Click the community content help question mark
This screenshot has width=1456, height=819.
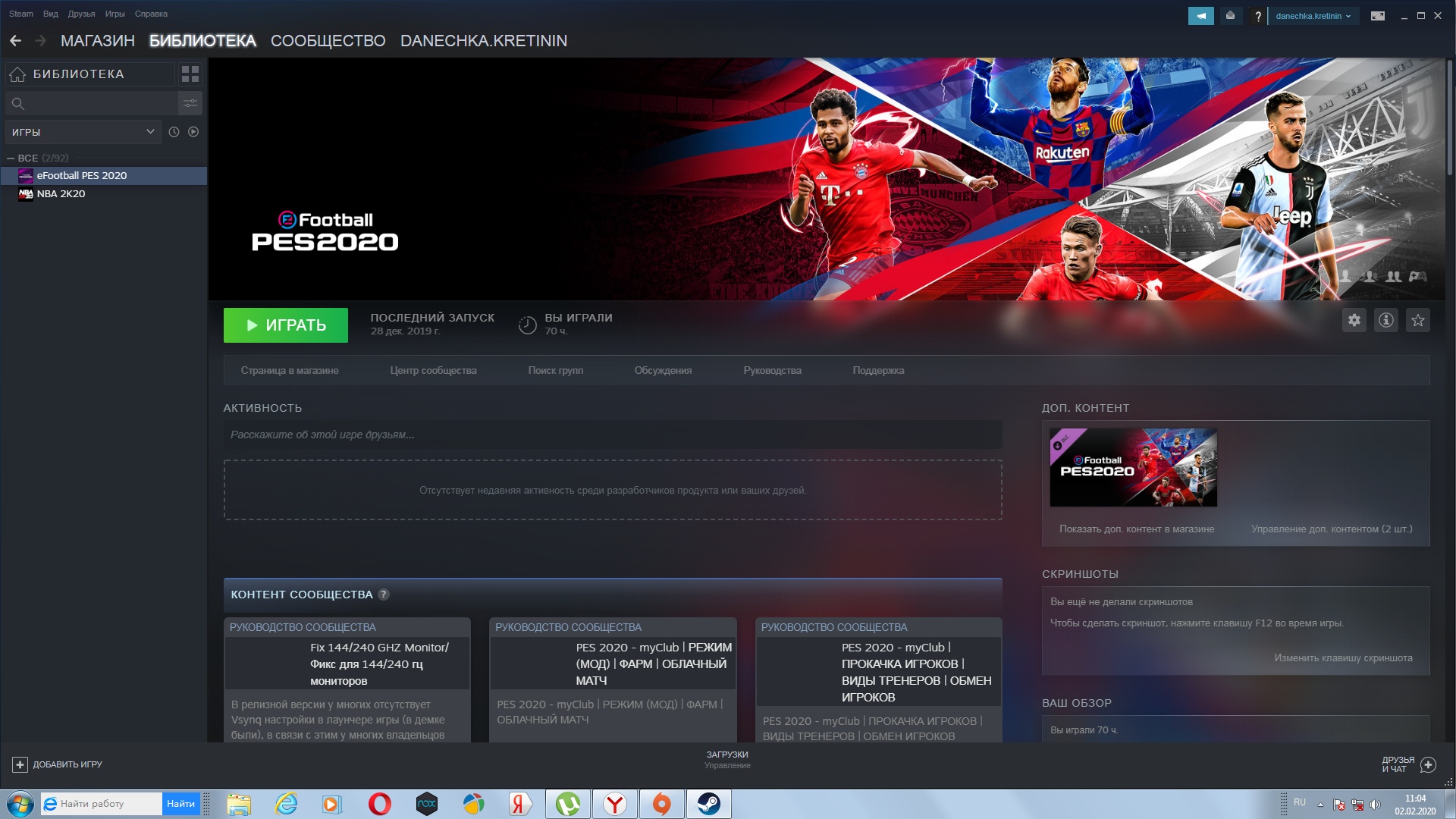click(384, 595)
